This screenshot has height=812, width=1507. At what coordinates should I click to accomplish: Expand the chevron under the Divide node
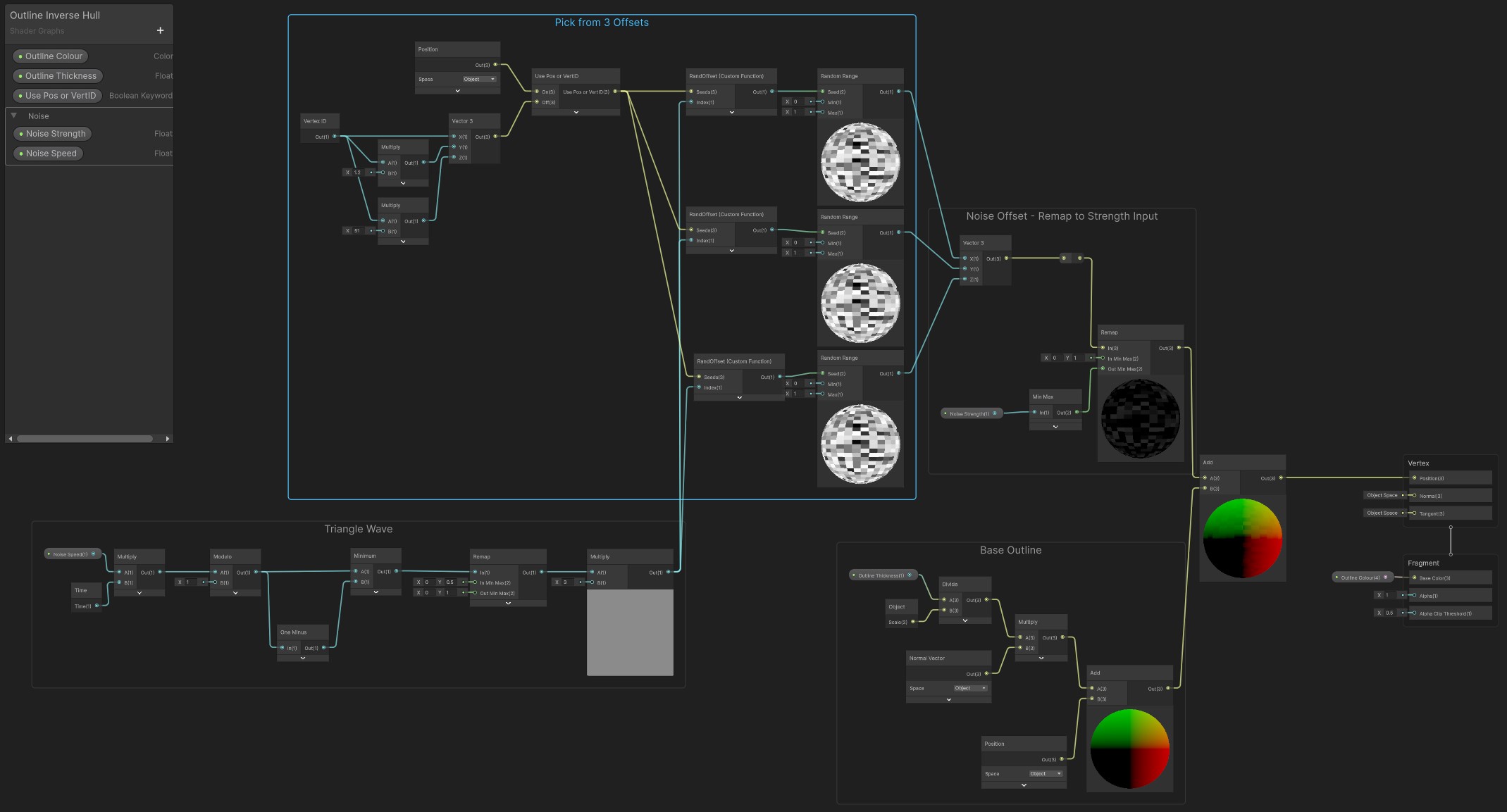965,620
